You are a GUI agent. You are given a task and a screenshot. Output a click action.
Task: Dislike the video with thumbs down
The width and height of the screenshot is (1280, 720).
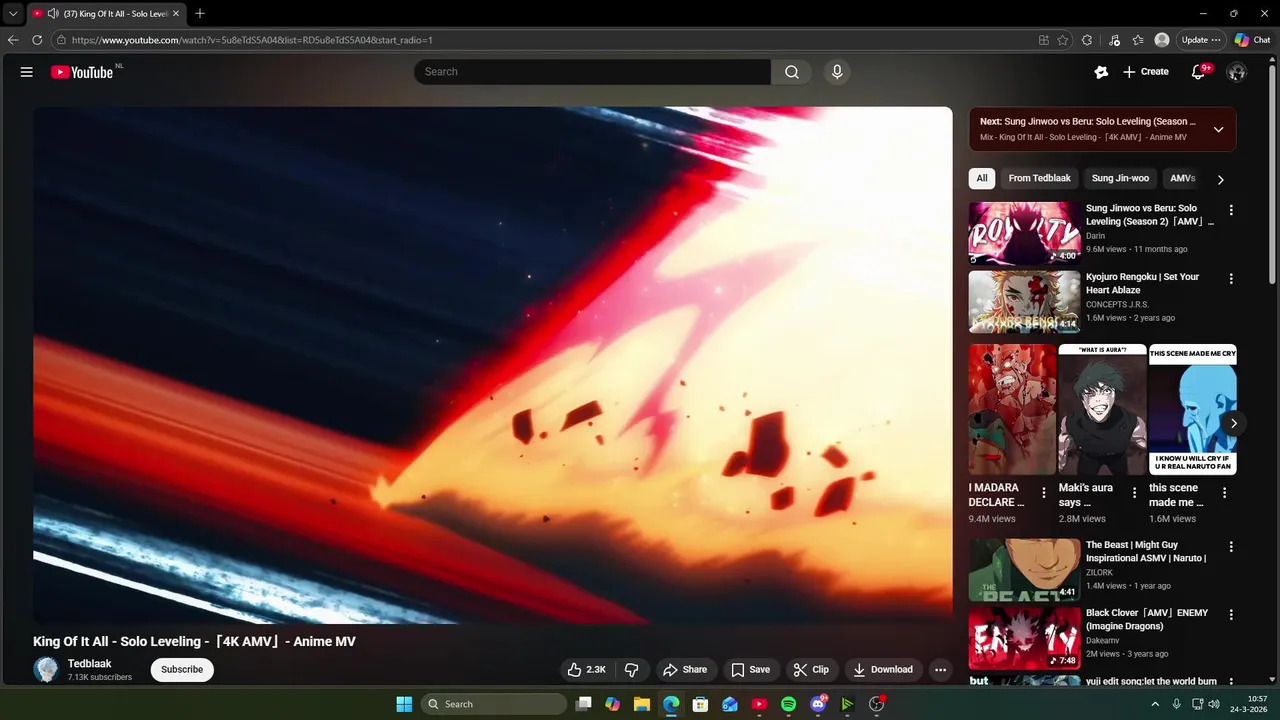coord(632,670)
